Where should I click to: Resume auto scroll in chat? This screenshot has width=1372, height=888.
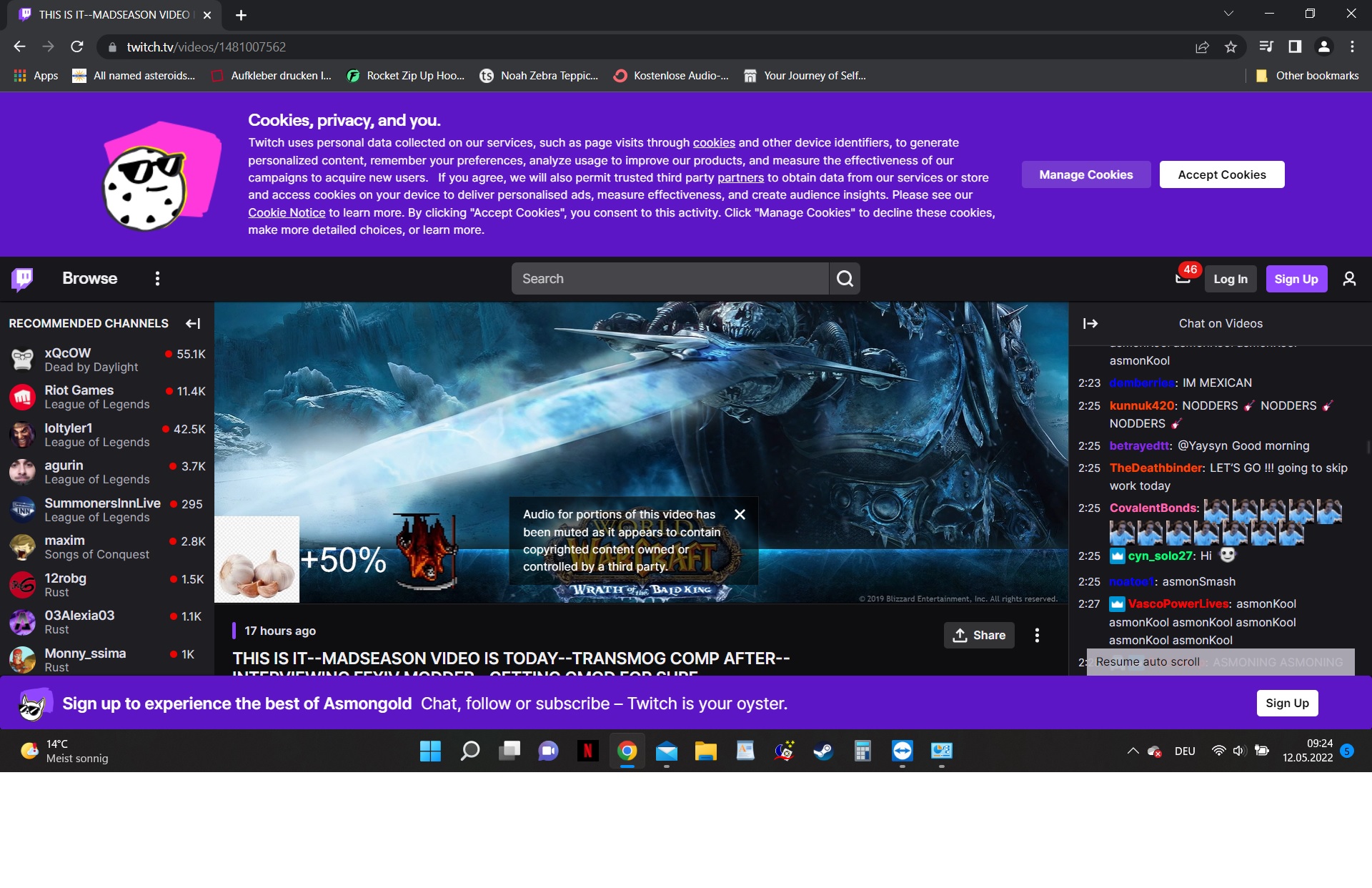click(1147, 662)
